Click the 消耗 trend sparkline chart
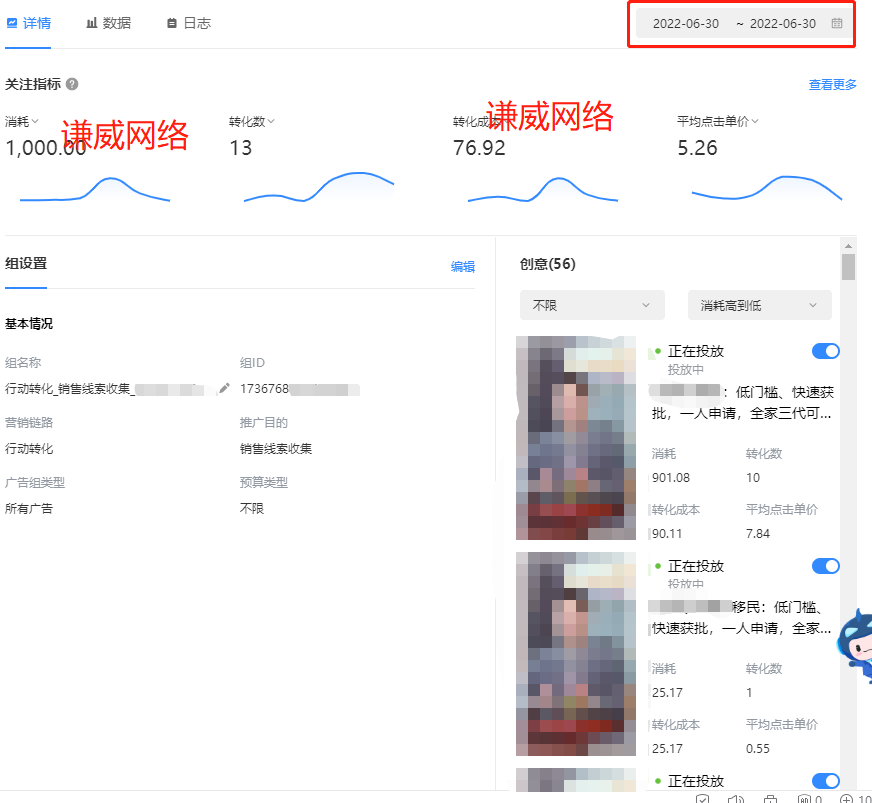 pyautogui.click(x=95, y=189)
